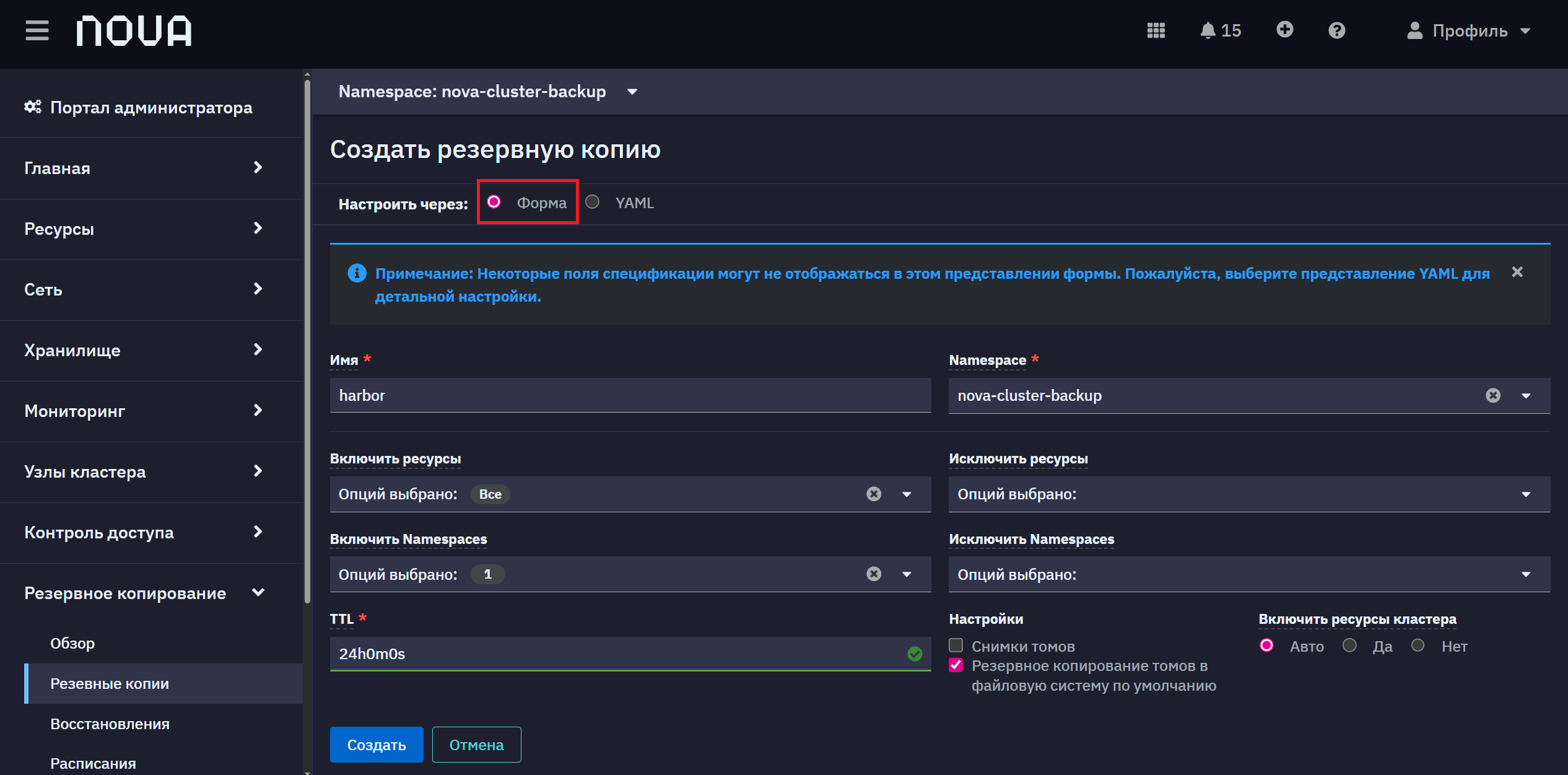The height and width of the screenshot is (775, 1568).
Task: Click the Отмена button
Action: tap(476, 745)
